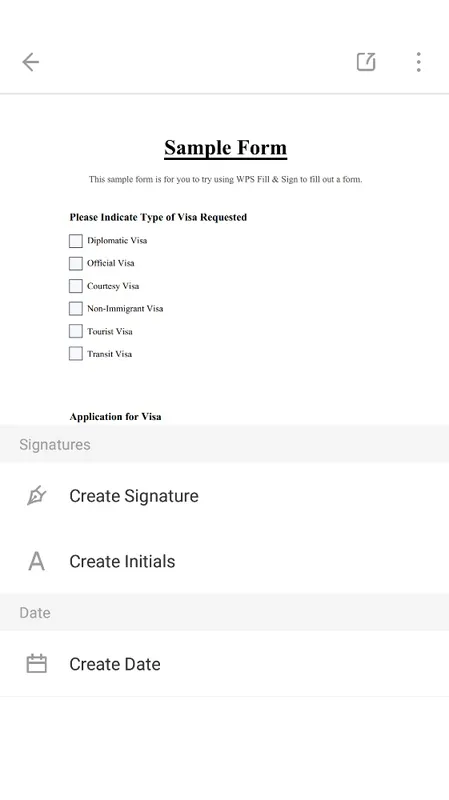The image size is (449, 800).
Task: Check the Diplomatic Visa checkbox
Action: click(76, 241)
